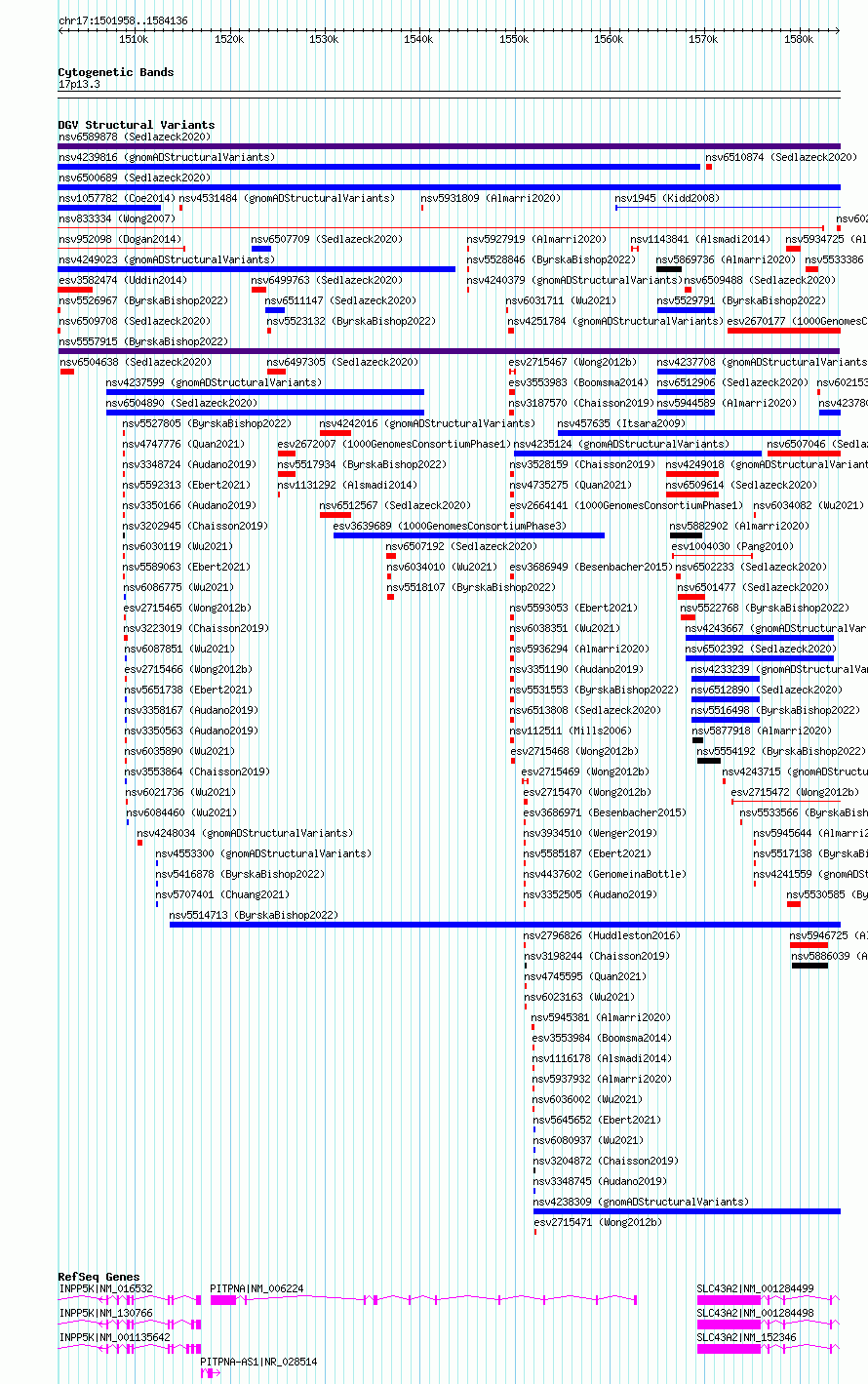The image size is (868, 1384).
Task: Open the DGV Structural Variants track title
Action: click(x=137, y=125)
